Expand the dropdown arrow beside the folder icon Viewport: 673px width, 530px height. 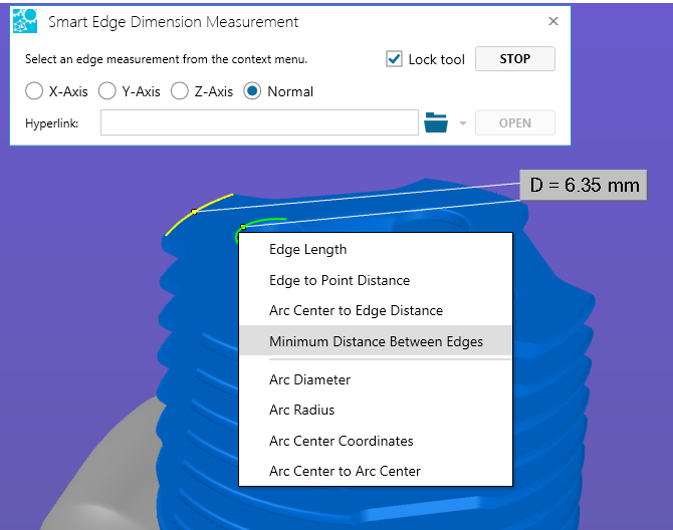463,123
